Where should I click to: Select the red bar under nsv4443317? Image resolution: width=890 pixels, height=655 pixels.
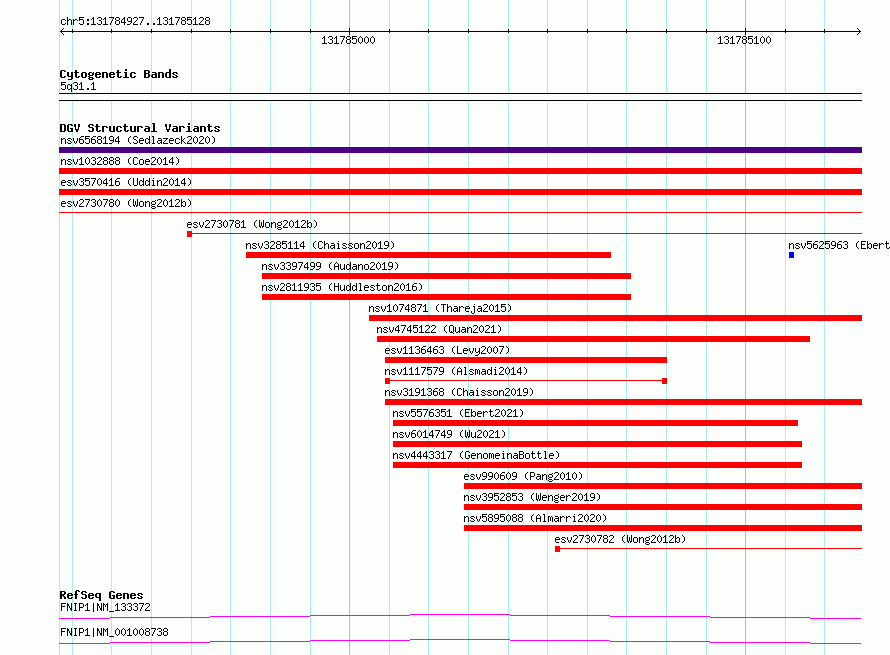pos(597,465)
